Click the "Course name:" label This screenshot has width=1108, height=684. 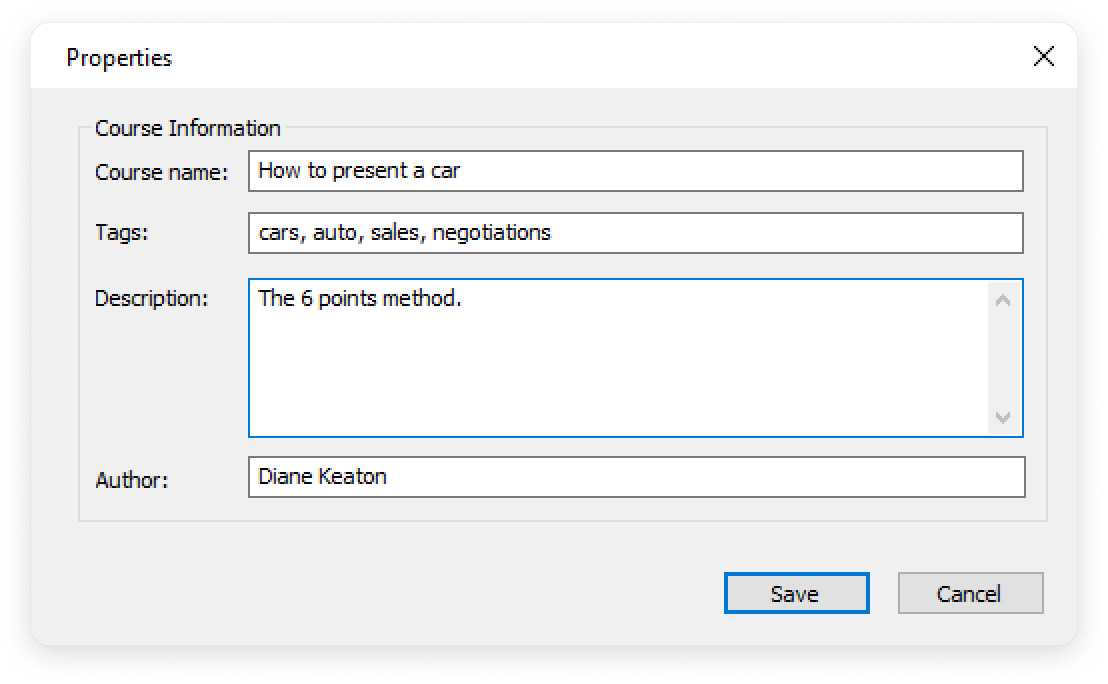coord(162,172)
